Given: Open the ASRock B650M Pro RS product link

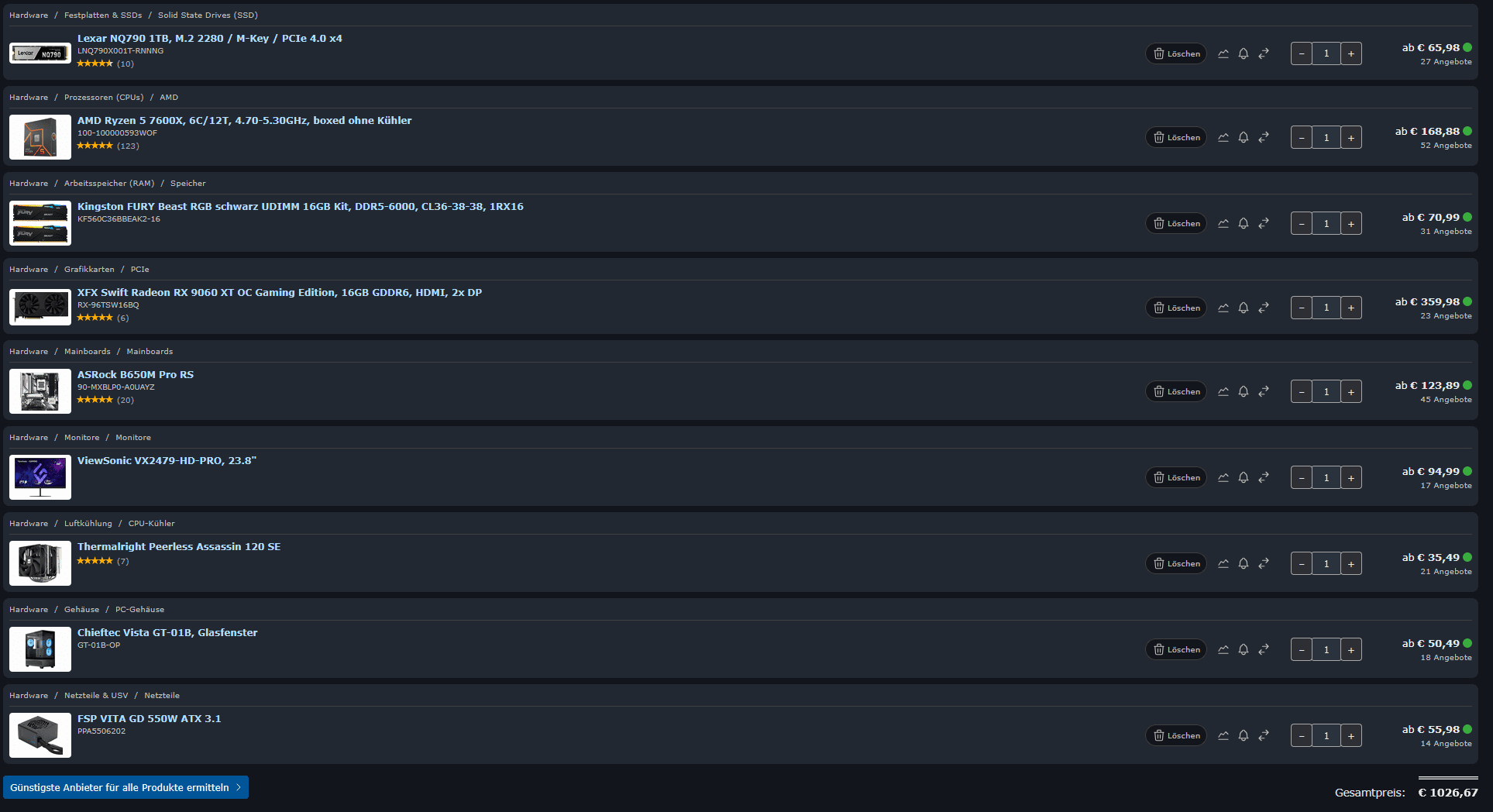Looking at the screenshot, I should pos(136,374).
